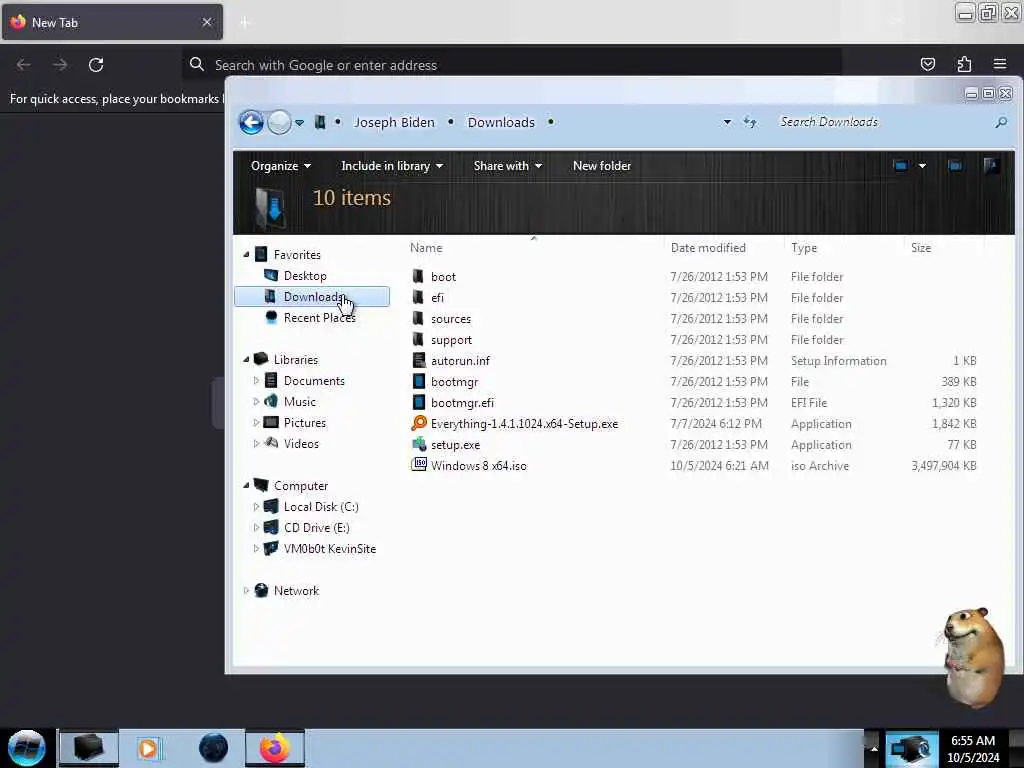Image resolution: width=1024 pixels, height=768 pixels.
Task: Click the magnifier icon in Search Downloads
Action: [x=1000, y=122]
